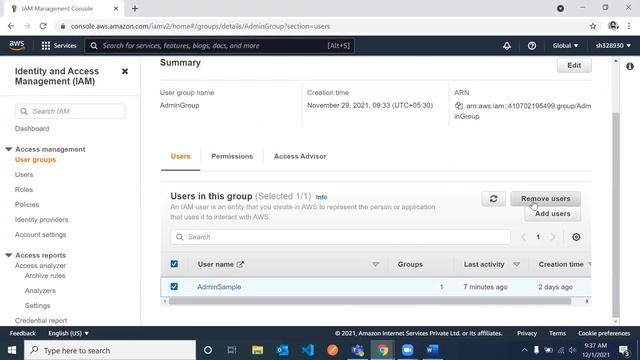640x360 pixels.
Task: Click the Feedback link in footer
Action: click(22, 333)
